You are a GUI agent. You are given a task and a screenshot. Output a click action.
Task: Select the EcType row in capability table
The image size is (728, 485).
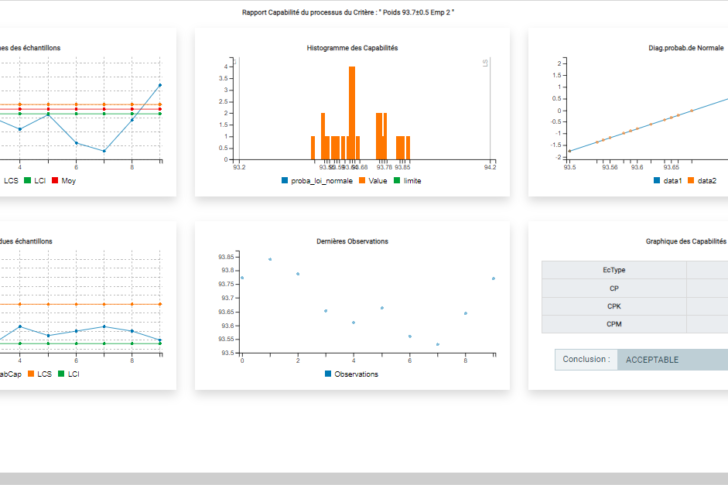click(x=635, y=270)
